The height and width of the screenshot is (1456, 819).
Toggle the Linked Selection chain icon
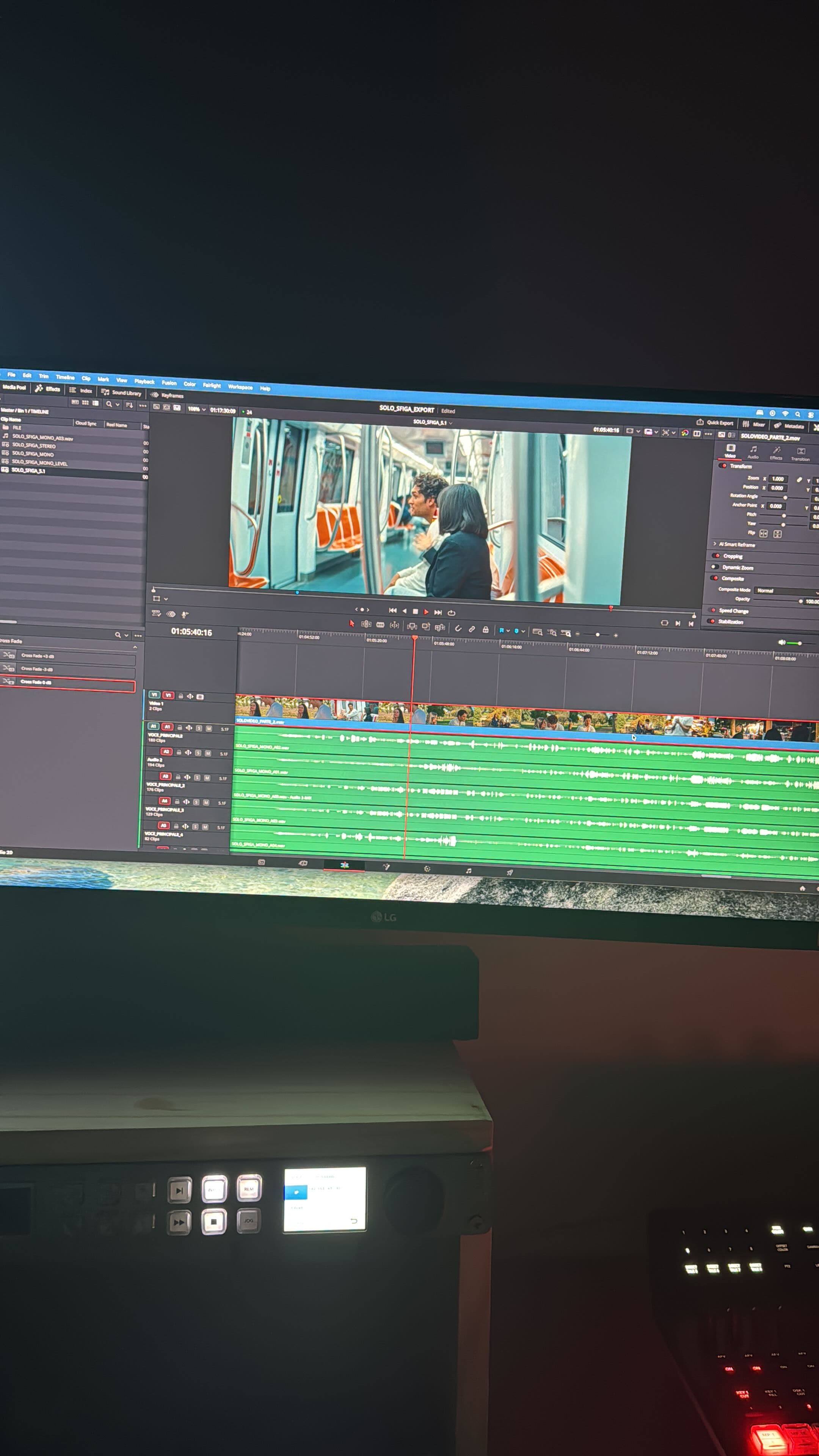[x=472, y=629]
